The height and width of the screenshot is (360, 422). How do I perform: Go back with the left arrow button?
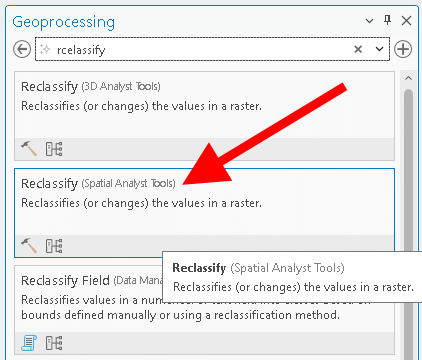(22, 49)
